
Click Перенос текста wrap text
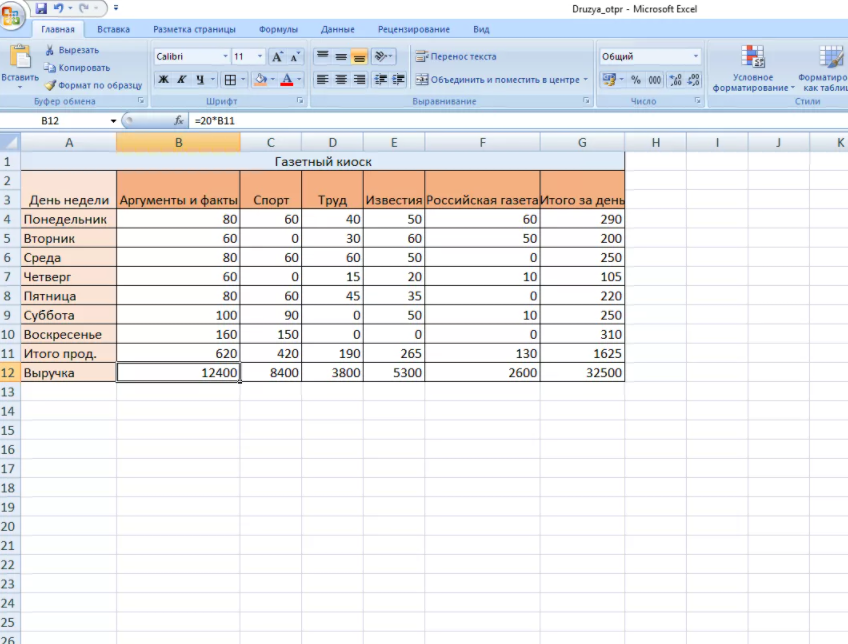456,56
